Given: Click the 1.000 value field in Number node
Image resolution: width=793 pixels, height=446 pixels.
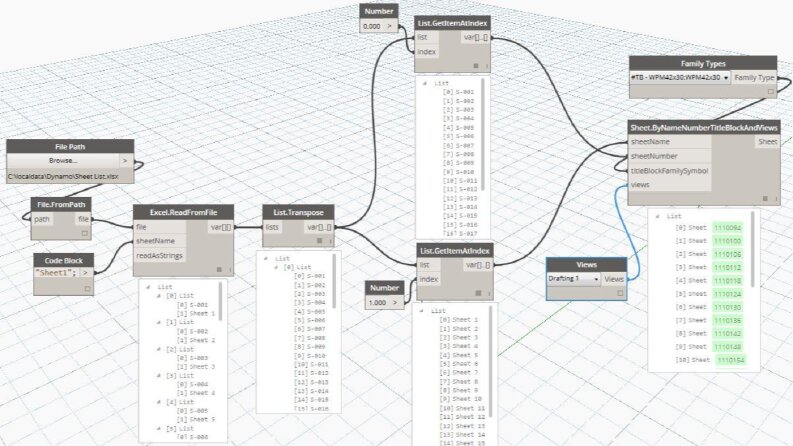Looking at the screenshot, I should 378,302.
